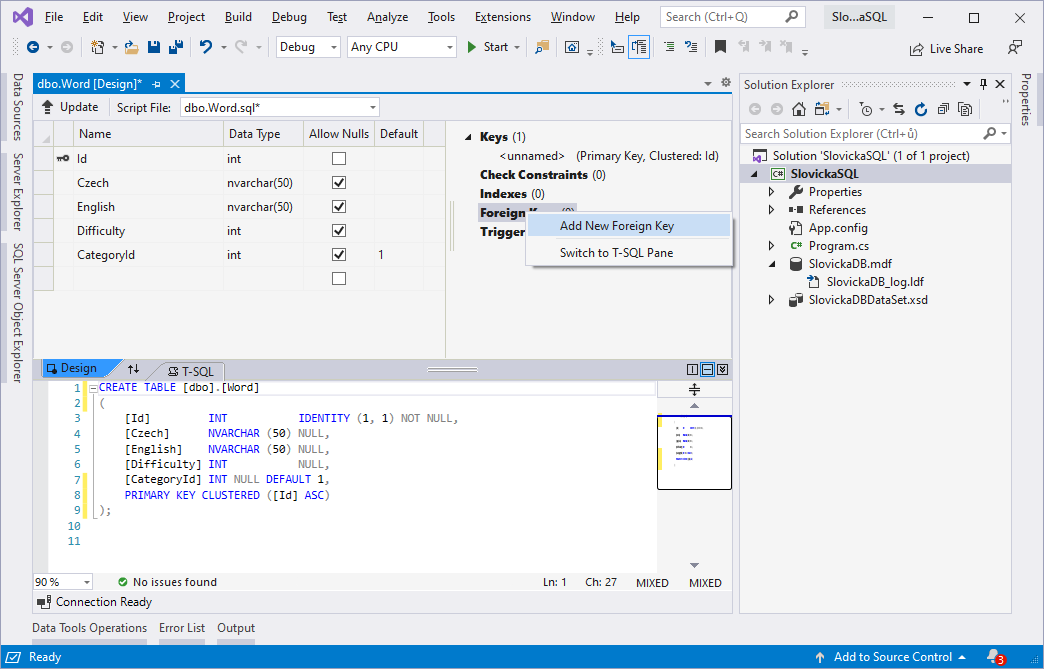This screenshot has width=1044, height=669.
Task: Expand the References node
Action: click(x=772, y=210)
